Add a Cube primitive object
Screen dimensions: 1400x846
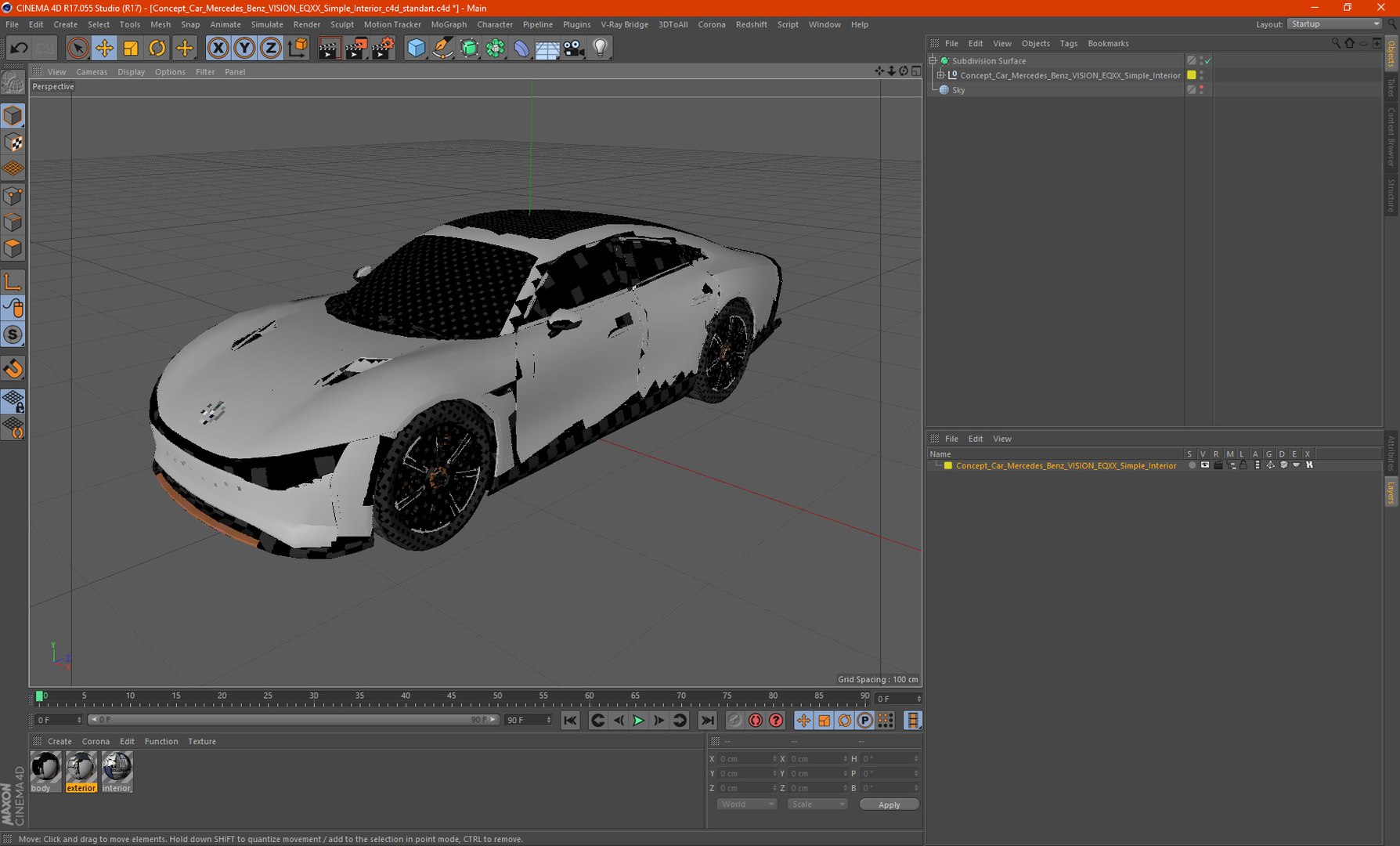pyautogui.click(x=416, y=49)
